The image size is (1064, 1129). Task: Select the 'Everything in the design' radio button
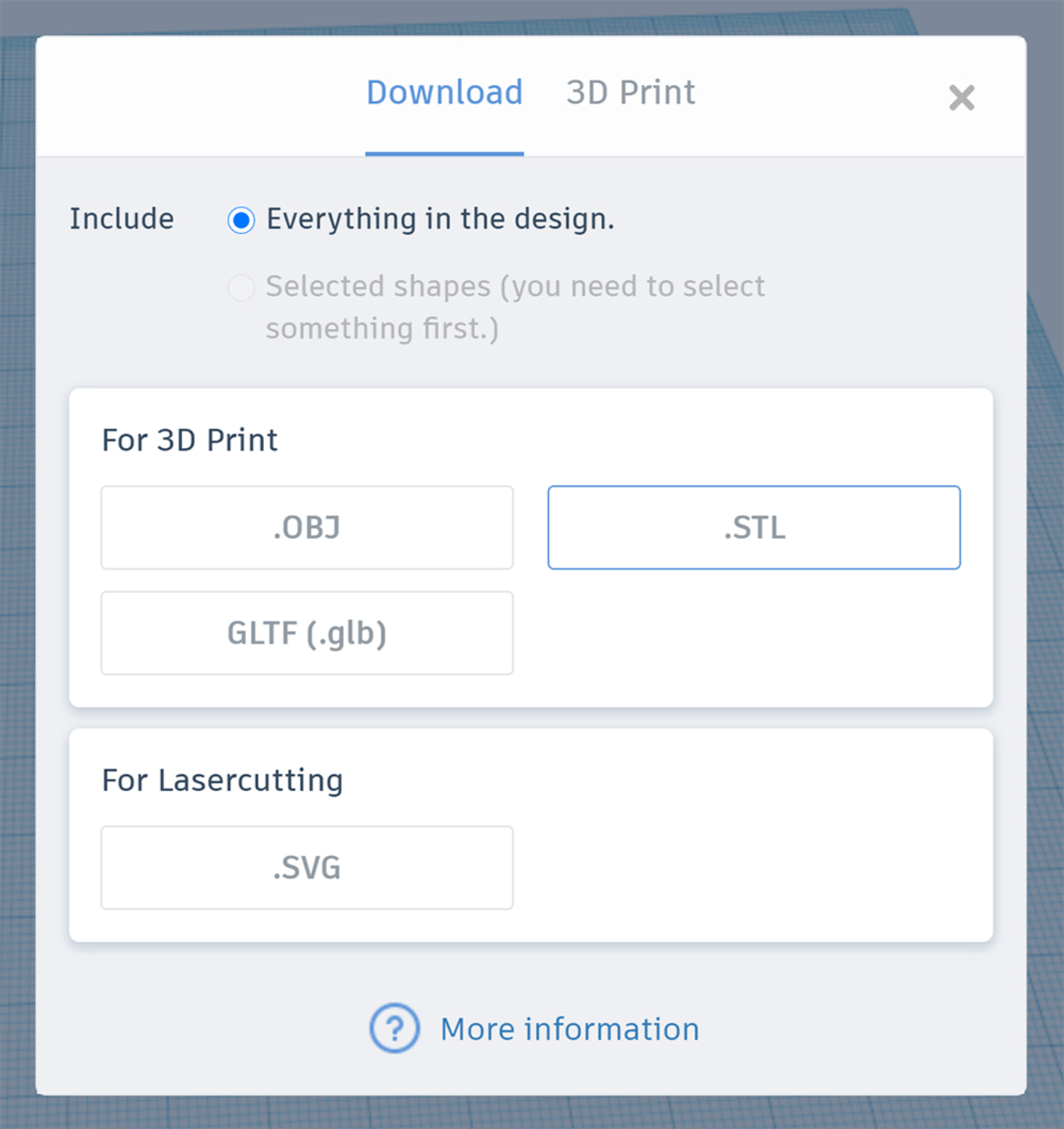(x=241, y=220)
